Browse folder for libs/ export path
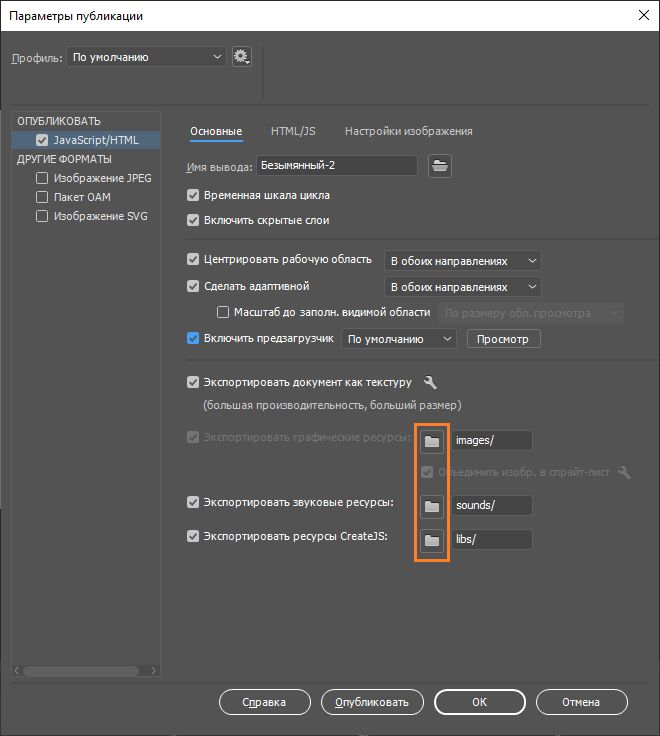 pyautogui.click(x=432, y=540)
